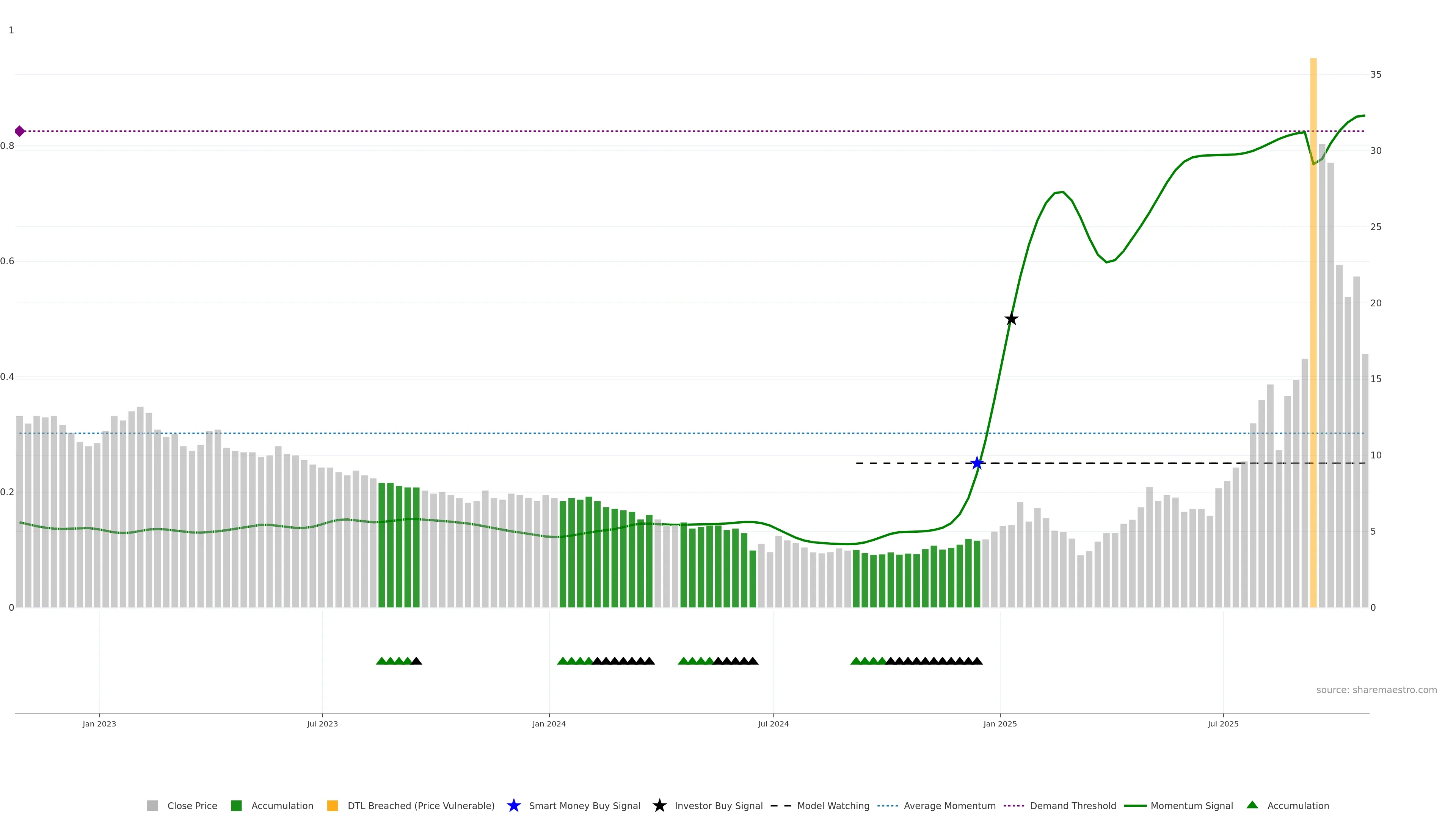This screenshot has height=819, width=1456.
Task: Click the orange DTL Breached bar on chart
Action: 1313,339
